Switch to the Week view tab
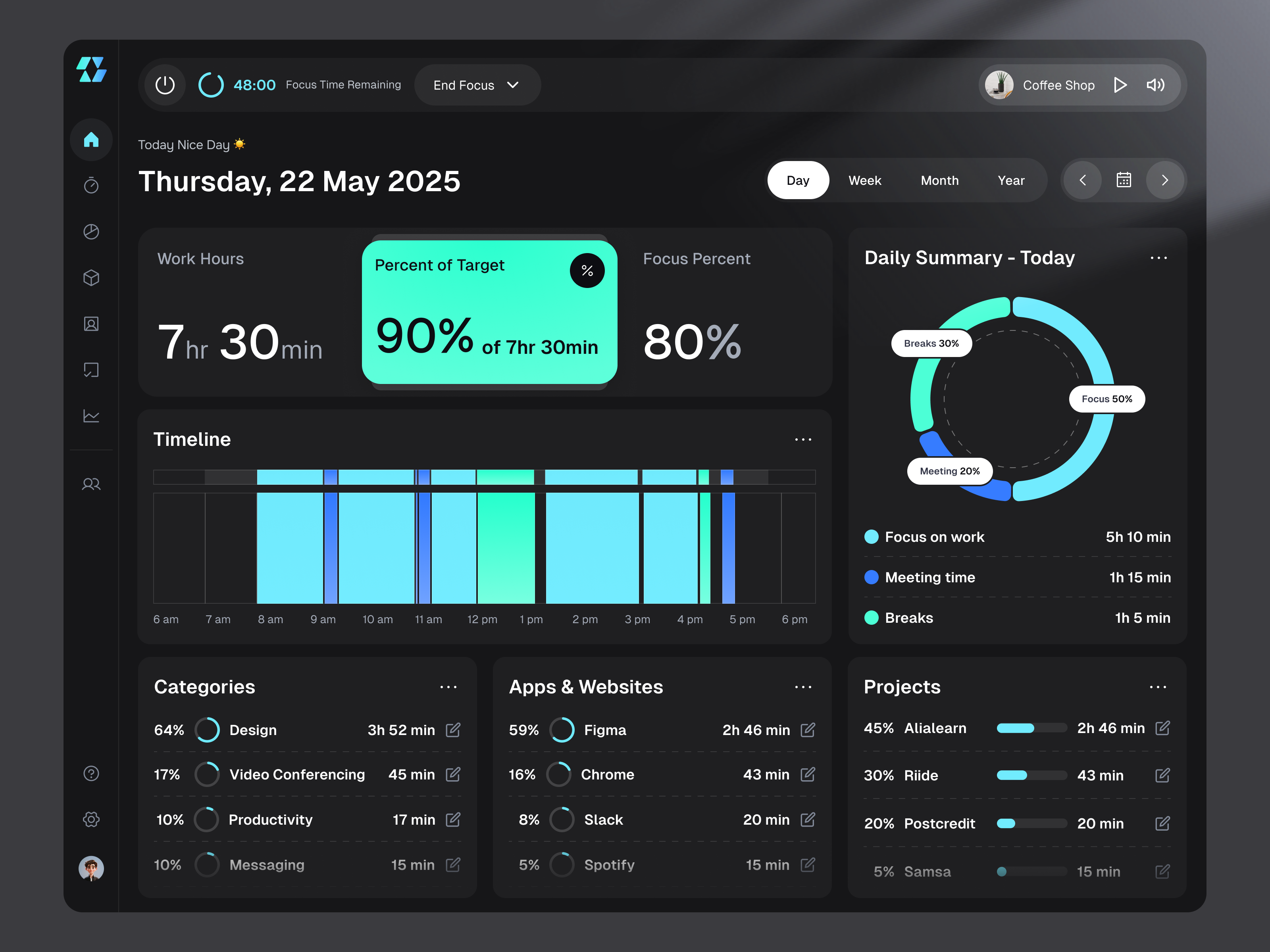Image resolution: width=1270 pixels, height=952 pixels. [x=865, y=180]
